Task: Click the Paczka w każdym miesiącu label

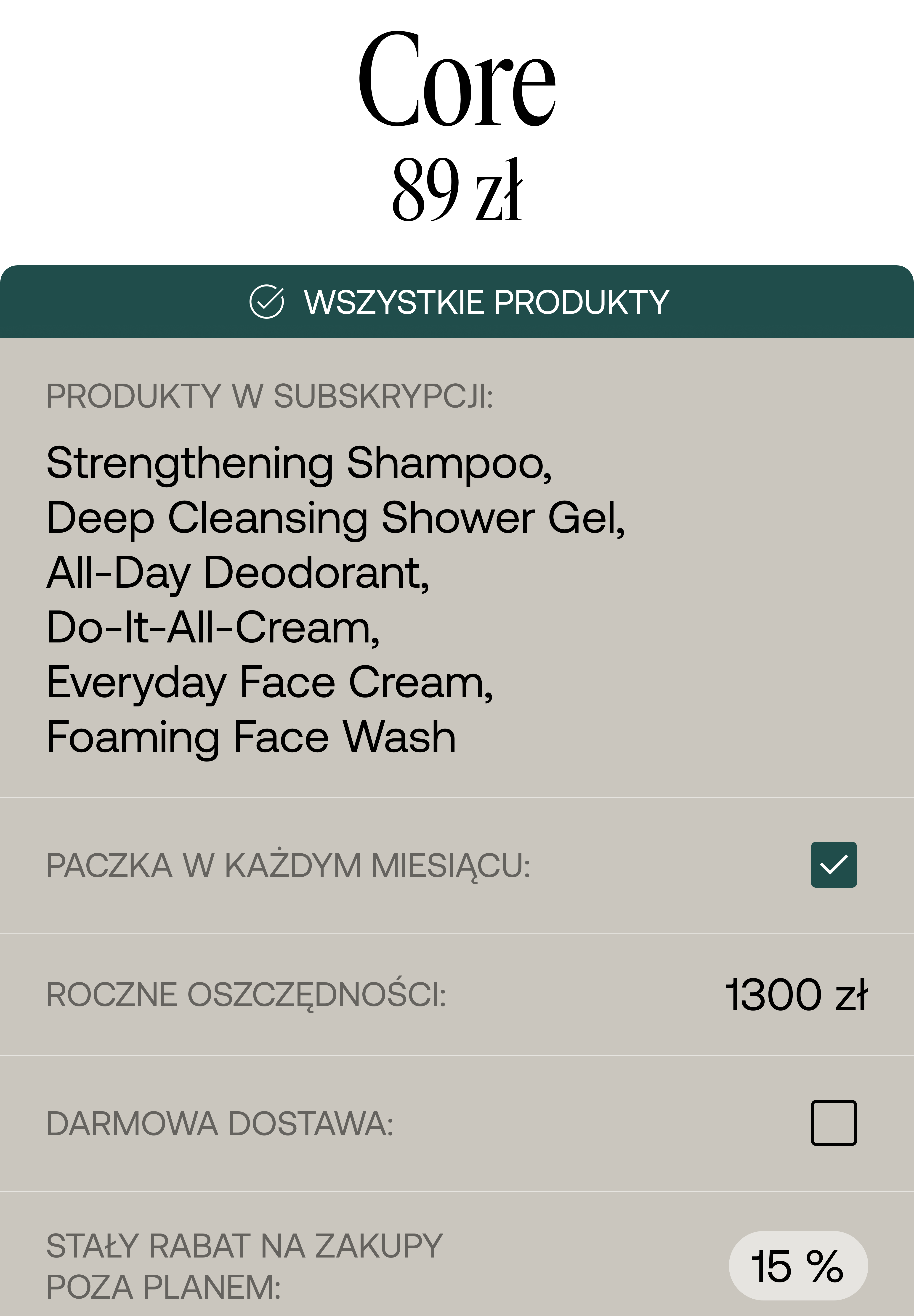Action: point(288,865)
